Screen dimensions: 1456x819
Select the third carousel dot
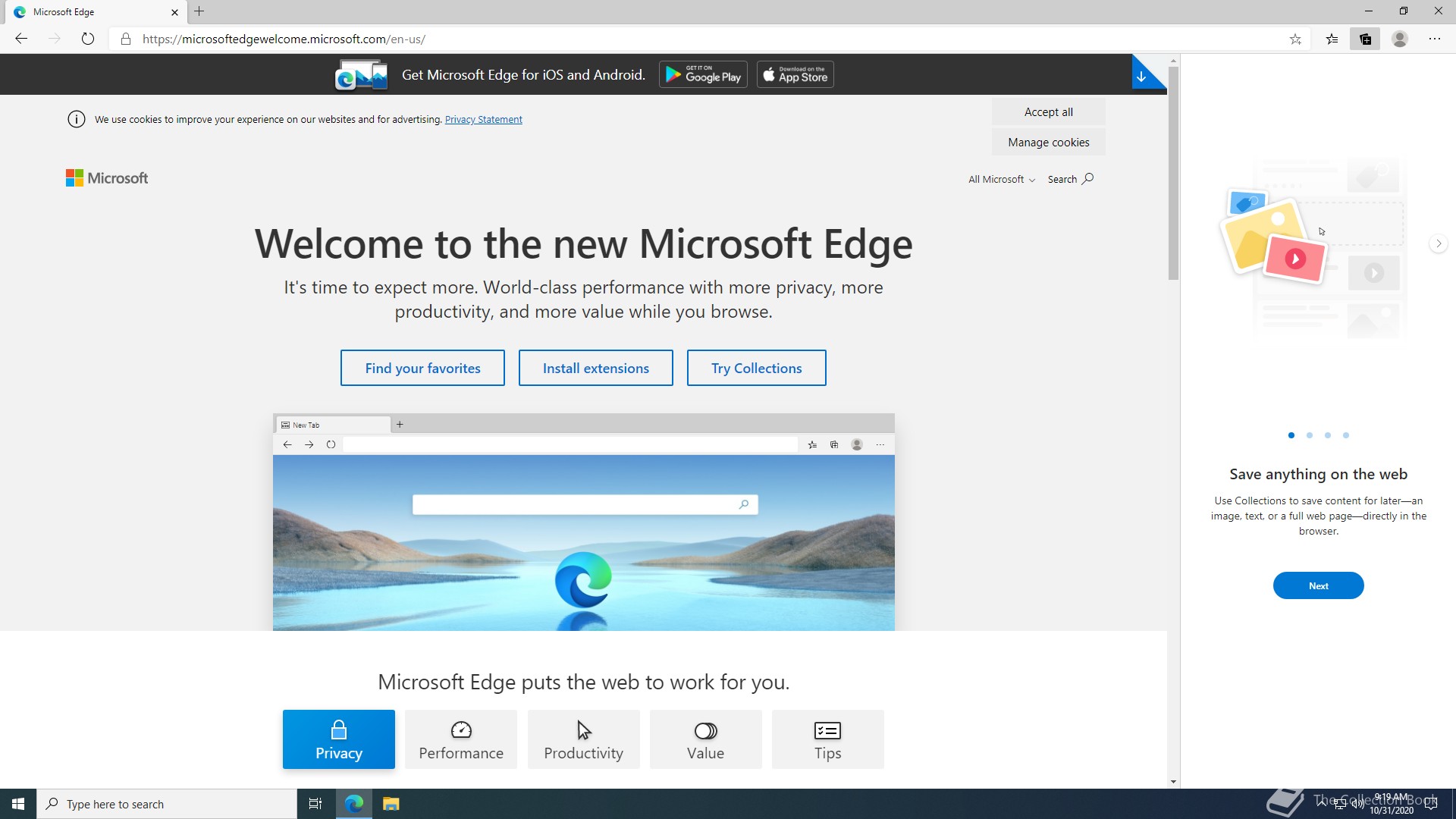(1328, 435)
